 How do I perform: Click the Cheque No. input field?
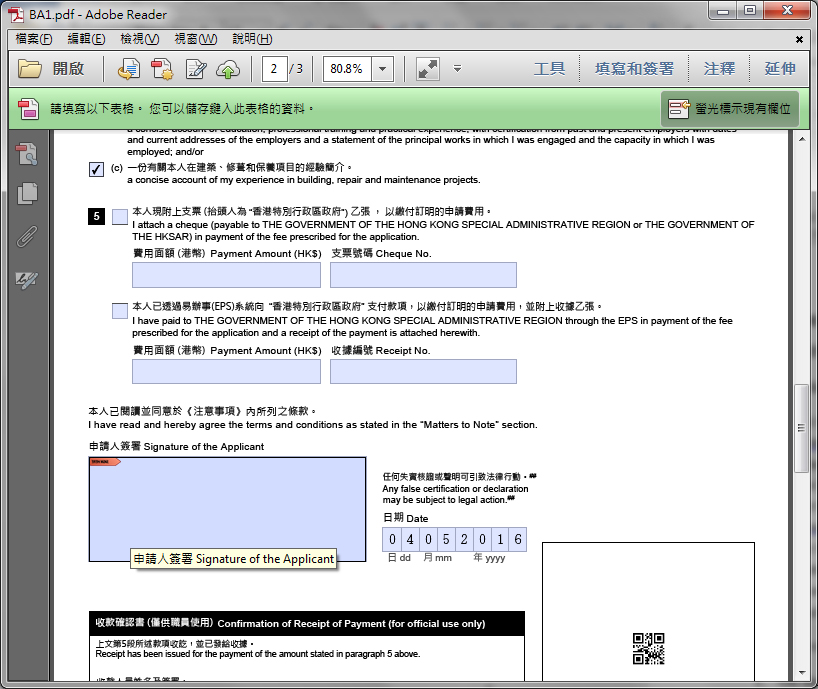(423, 275)
